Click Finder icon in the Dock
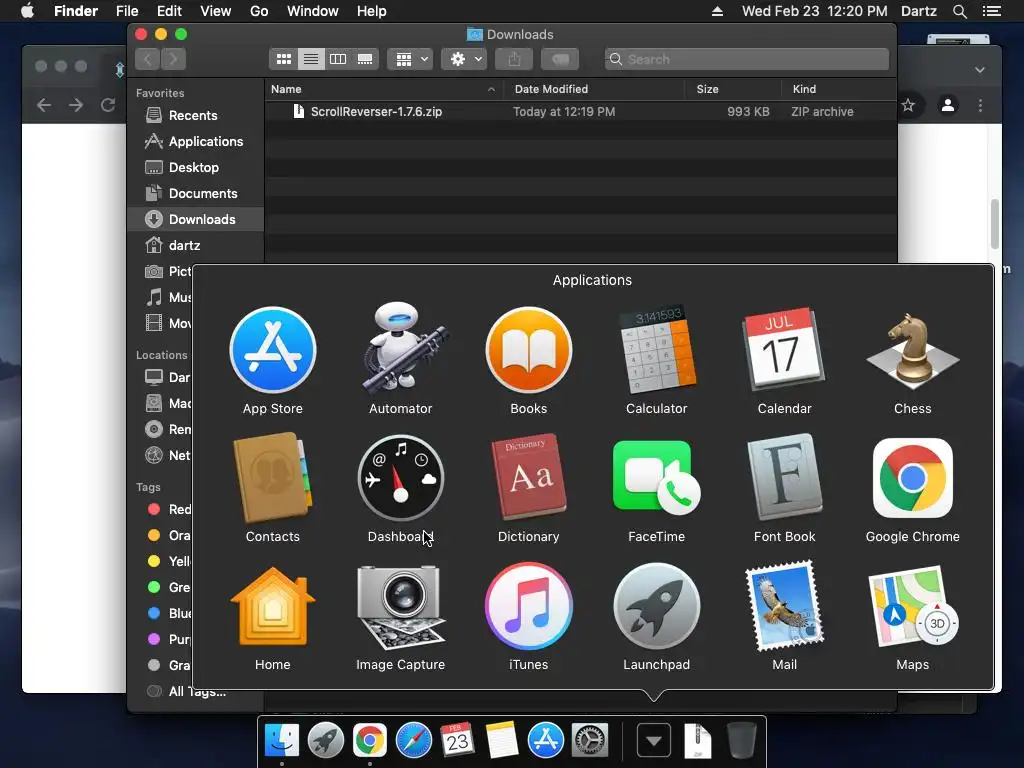 click(x=281, y=741)
